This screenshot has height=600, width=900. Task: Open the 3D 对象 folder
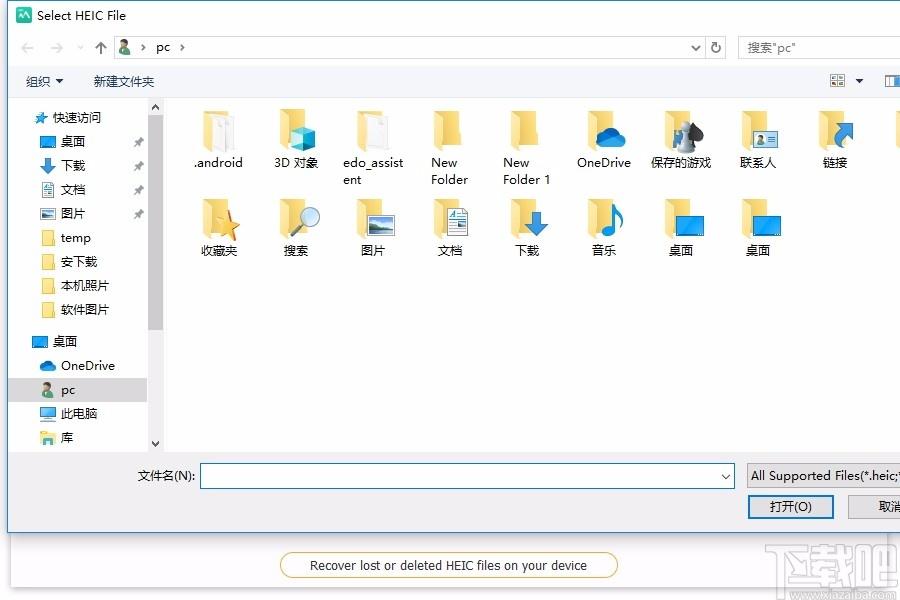pos(296,141)
